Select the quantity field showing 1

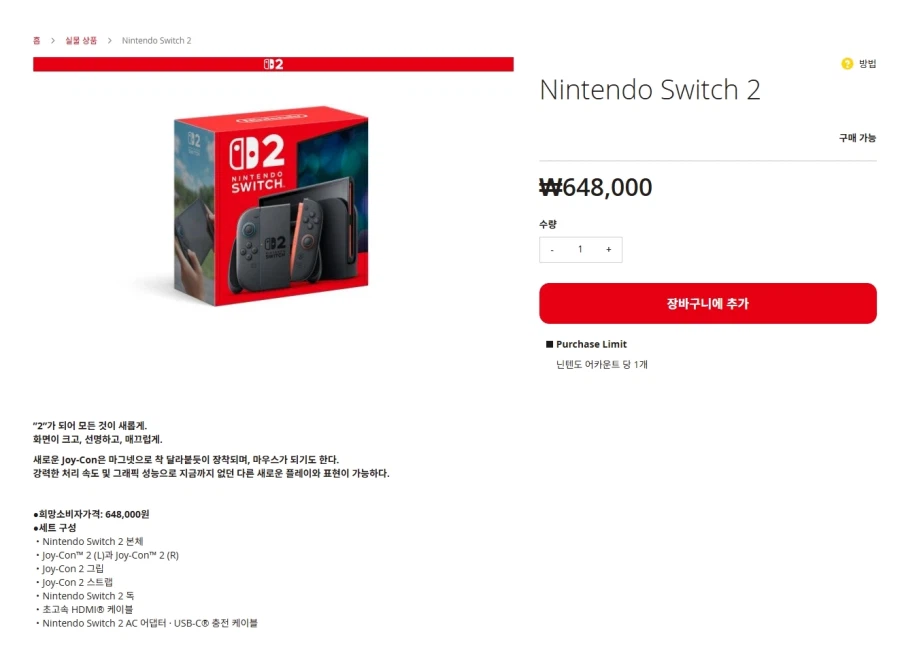[x=581, y=249]
